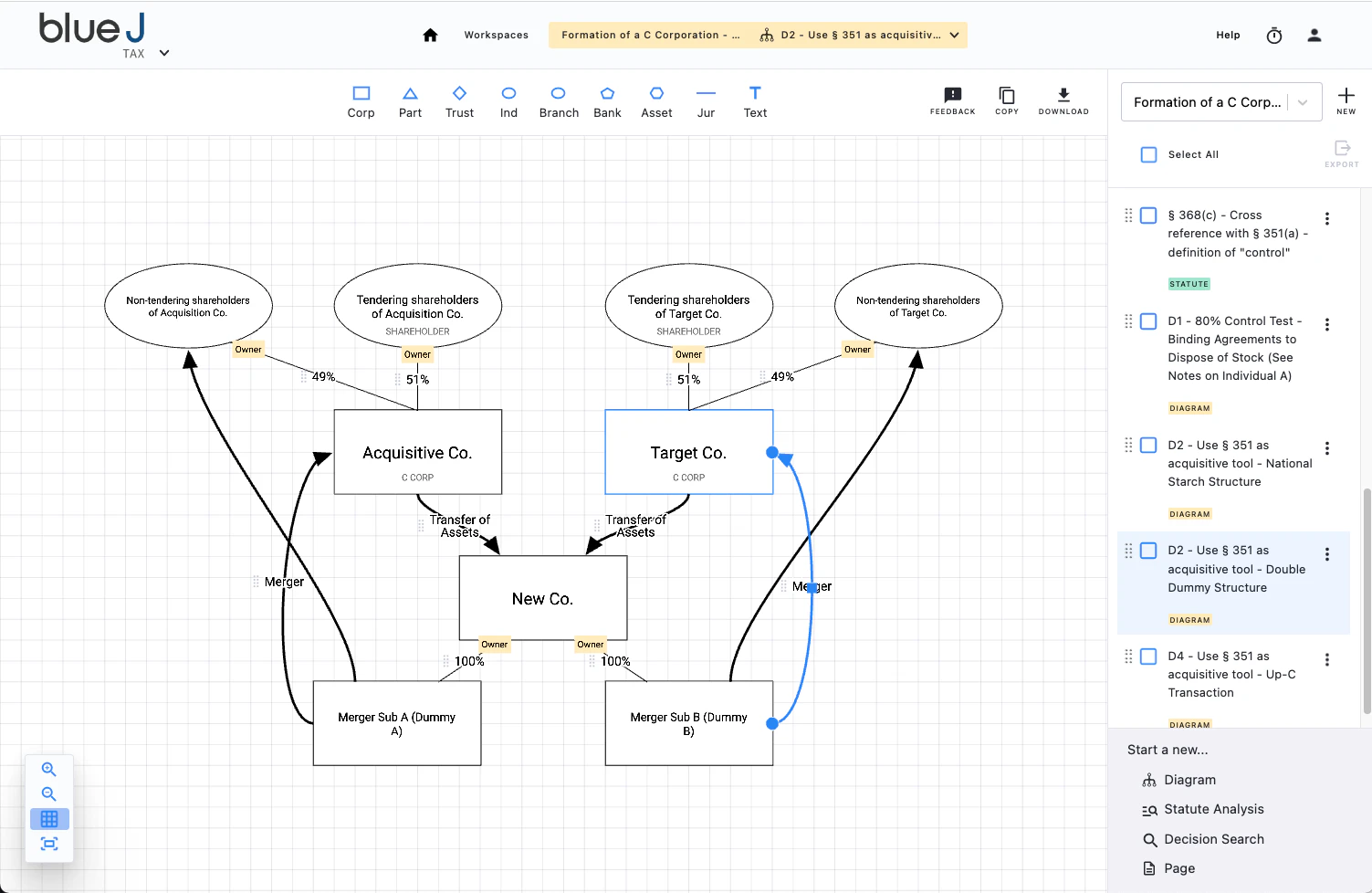Check the Select All checkbox
Image resolution: width=1372 pixels, height=893 pixels.
[x=1149, y=155]
